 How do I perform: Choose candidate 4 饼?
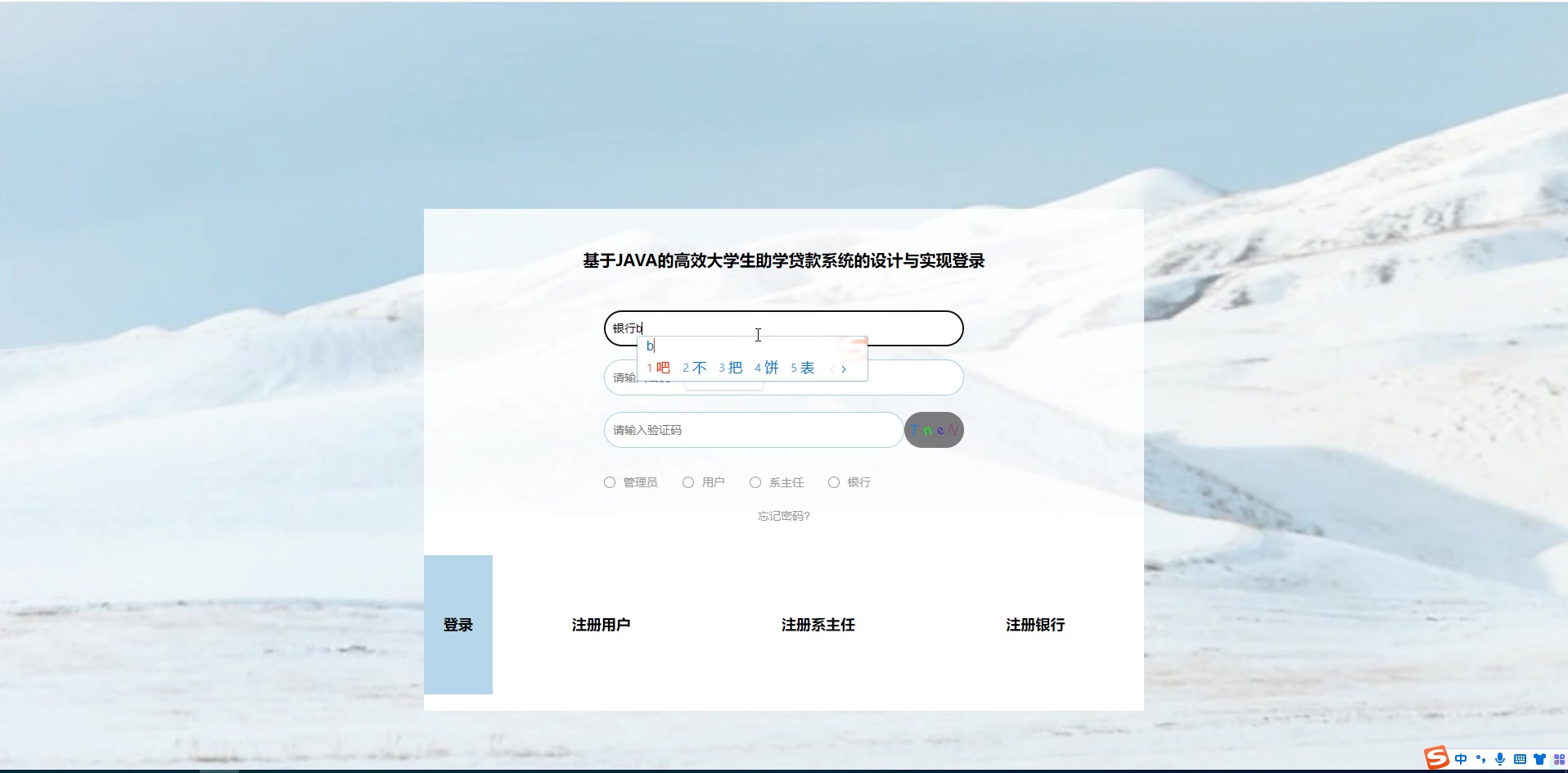point(766,368)
